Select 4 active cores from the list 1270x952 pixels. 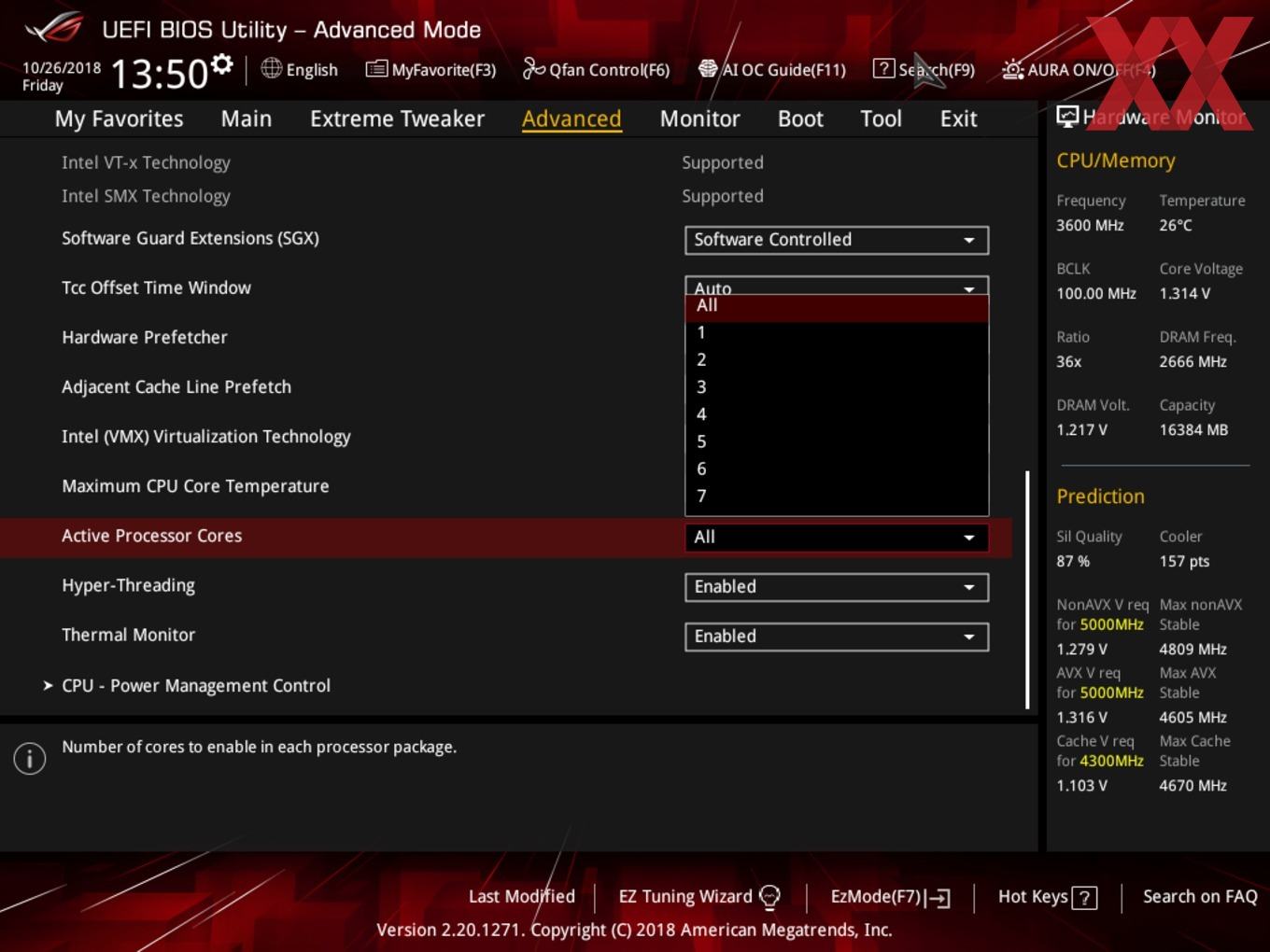pyautogui.click(x=837, y=414)
